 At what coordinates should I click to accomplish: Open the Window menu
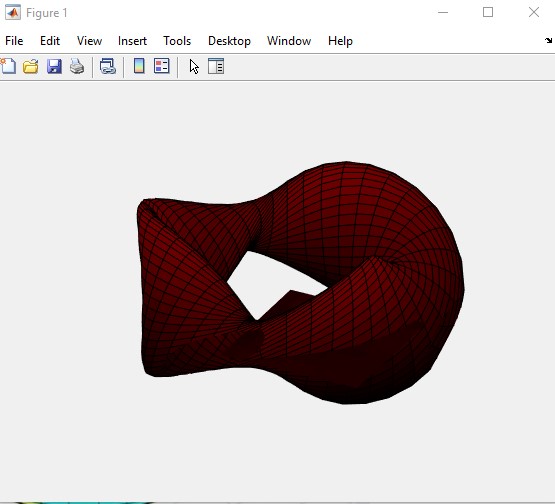[x=289, y=41]
